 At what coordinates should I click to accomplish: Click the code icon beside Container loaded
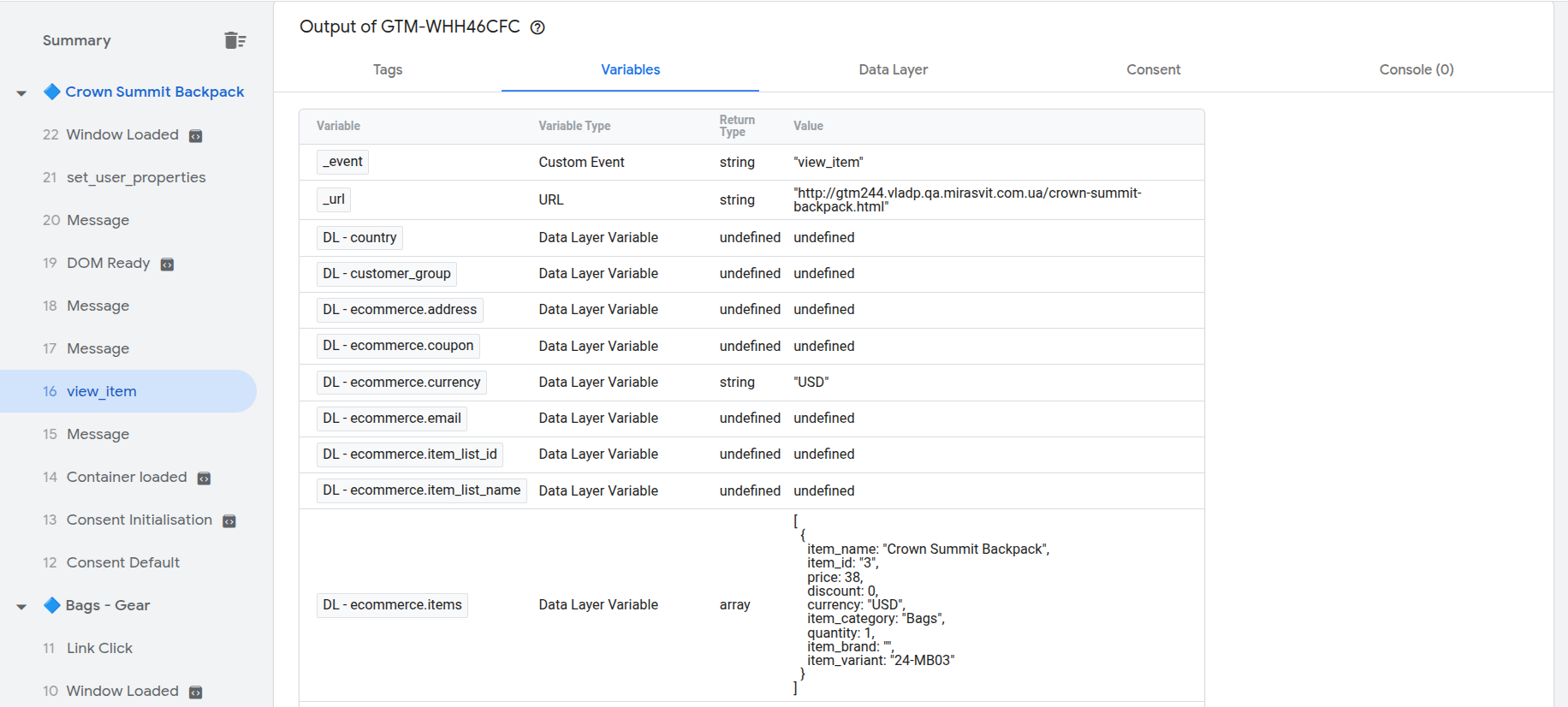click(205, 478)
